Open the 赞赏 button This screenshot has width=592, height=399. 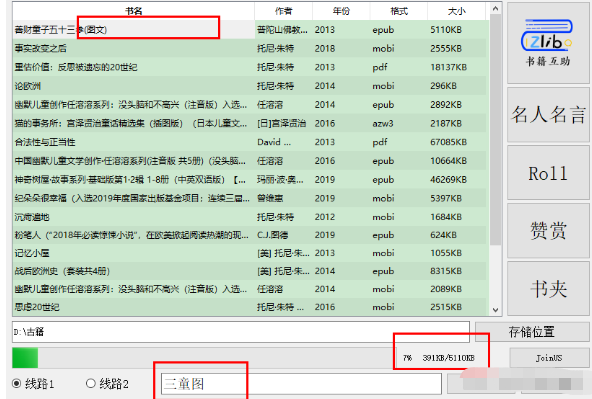tap(548, 231)
